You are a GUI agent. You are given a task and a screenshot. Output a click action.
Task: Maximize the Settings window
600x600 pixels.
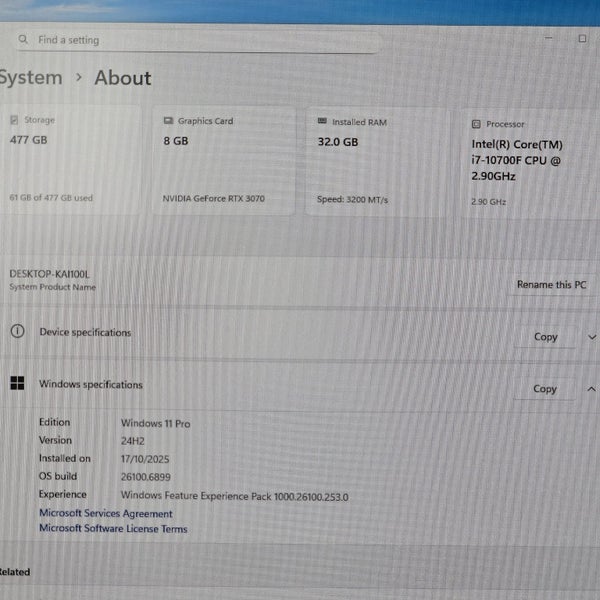pyautogui.click(x=582, y=38)
